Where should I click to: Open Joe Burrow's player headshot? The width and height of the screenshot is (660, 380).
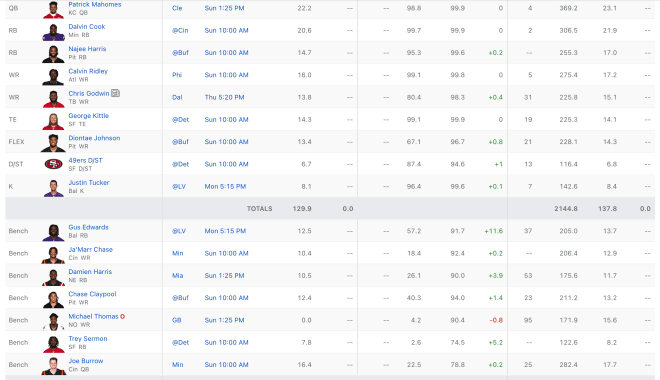click(x=53, y=367)
